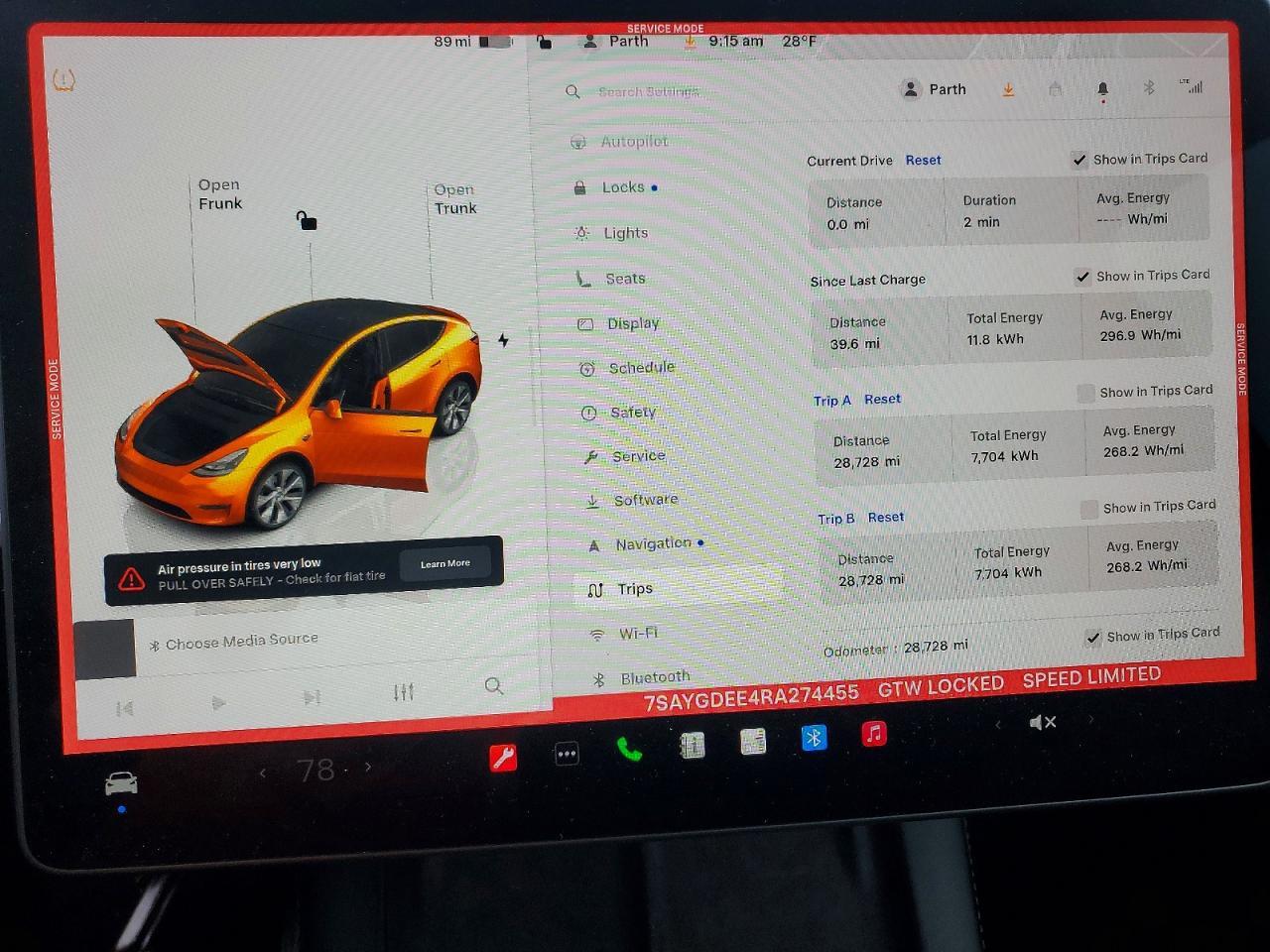Tap the Bluetooth icon in status bar
Viewport: 1270px width, 952px height.
point(1149,88)
